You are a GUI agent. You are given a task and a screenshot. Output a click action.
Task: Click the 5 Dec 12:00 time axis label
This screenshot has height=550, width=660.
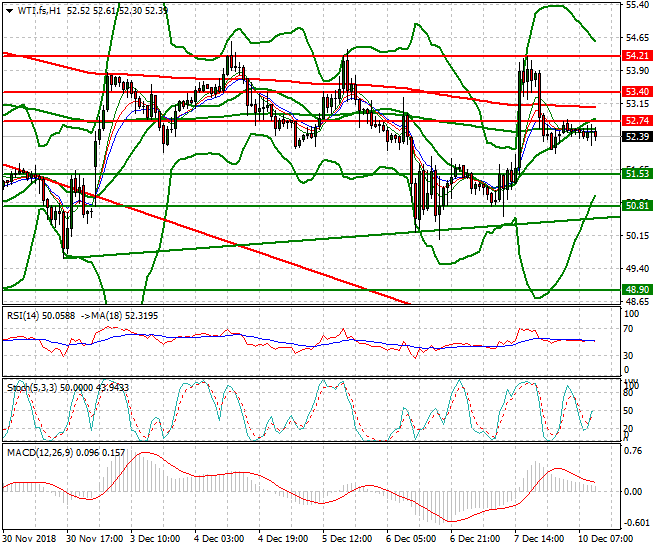coord(347,539)
